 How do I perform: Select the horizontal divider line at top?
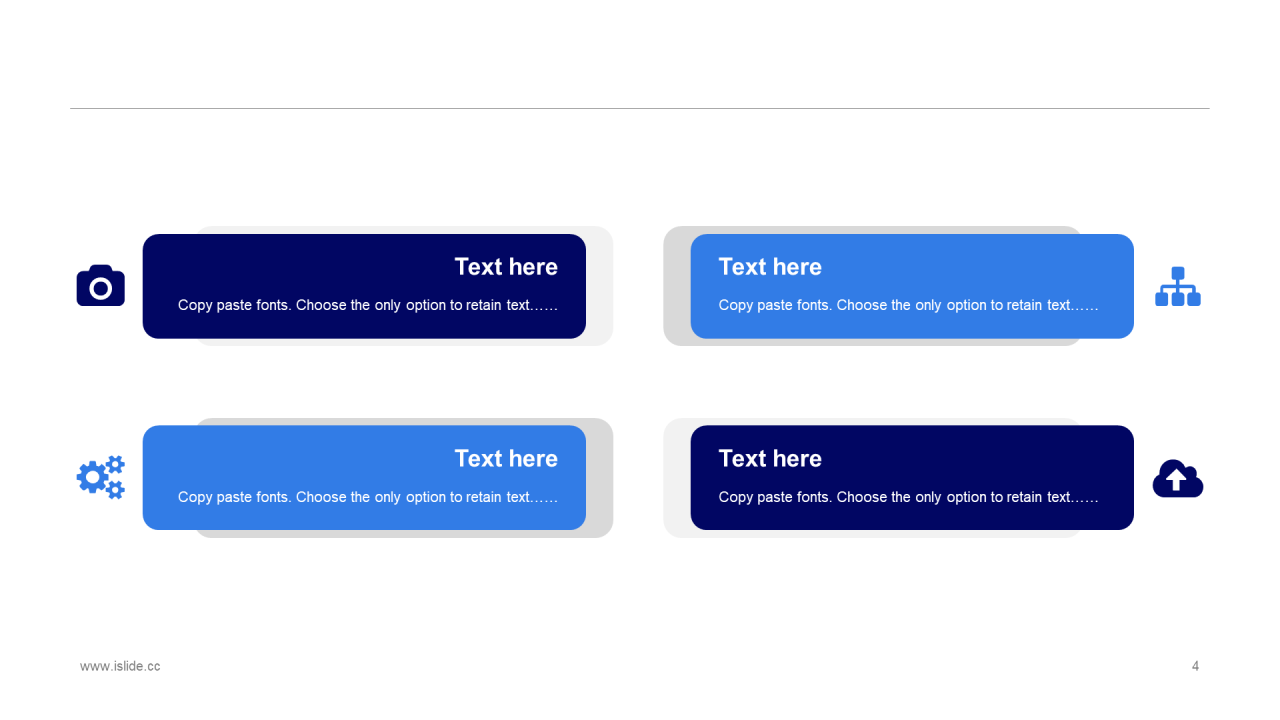640,108
